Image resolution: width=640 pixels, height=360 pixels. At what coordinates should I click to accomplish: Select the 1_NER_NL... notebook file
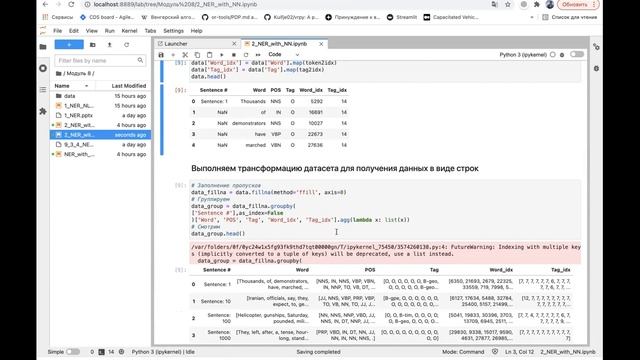coord(100,106)
